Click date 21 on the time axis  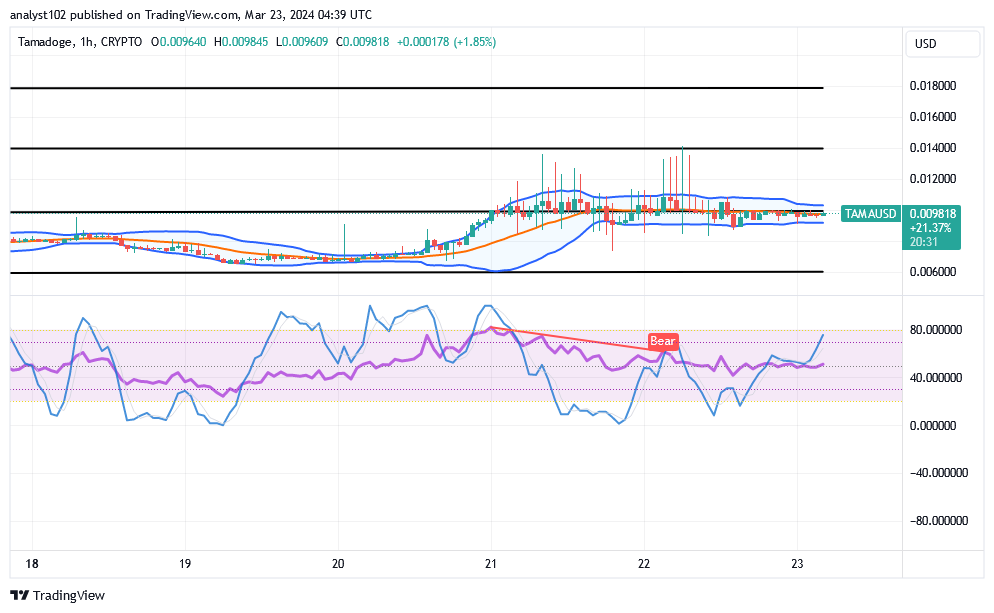coord(491,564)
